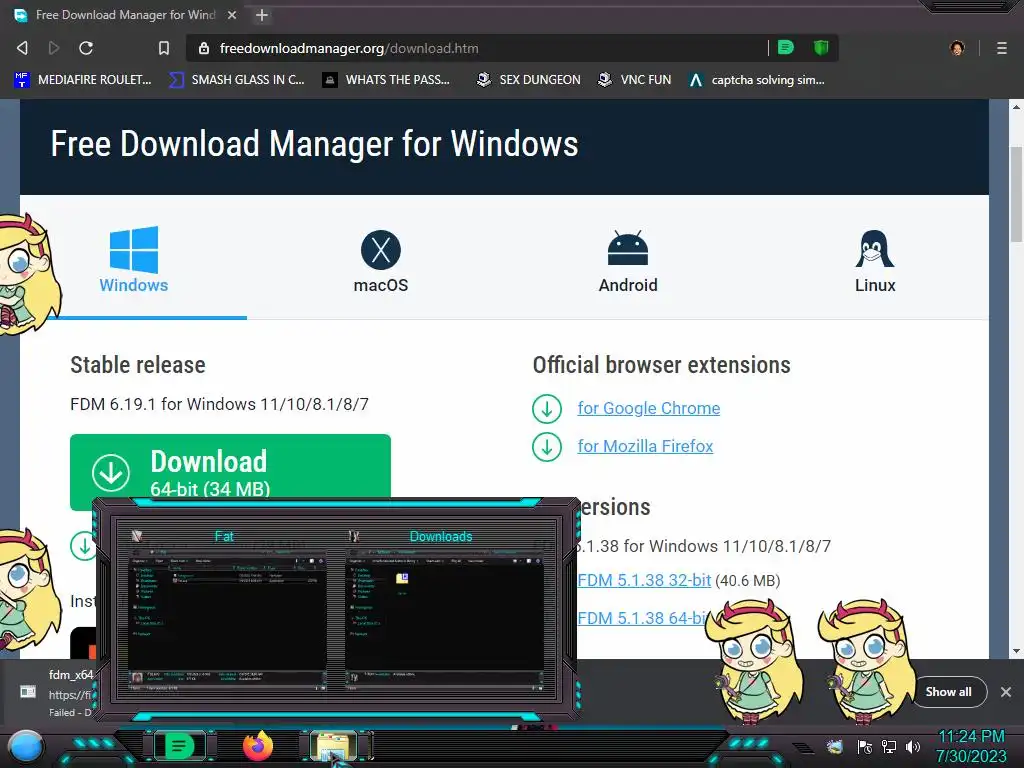The width and height of the screenshot is (1024, 768).
Task: Click the scrollbar down arrow
Action: (1016, 651)
